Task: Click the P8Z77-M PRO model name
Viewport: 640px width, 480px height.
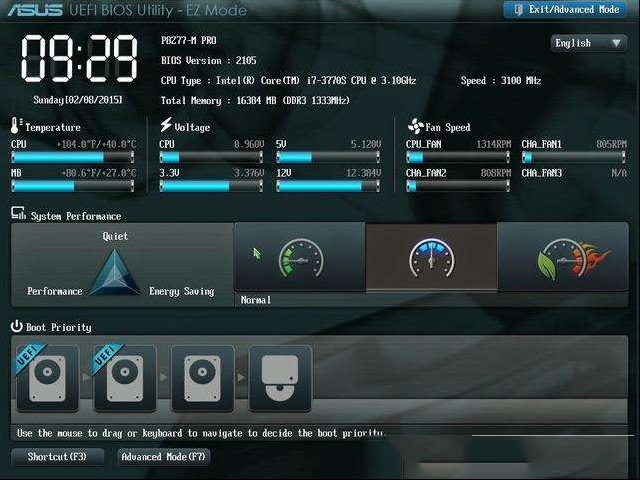Action: click(189, 40)
